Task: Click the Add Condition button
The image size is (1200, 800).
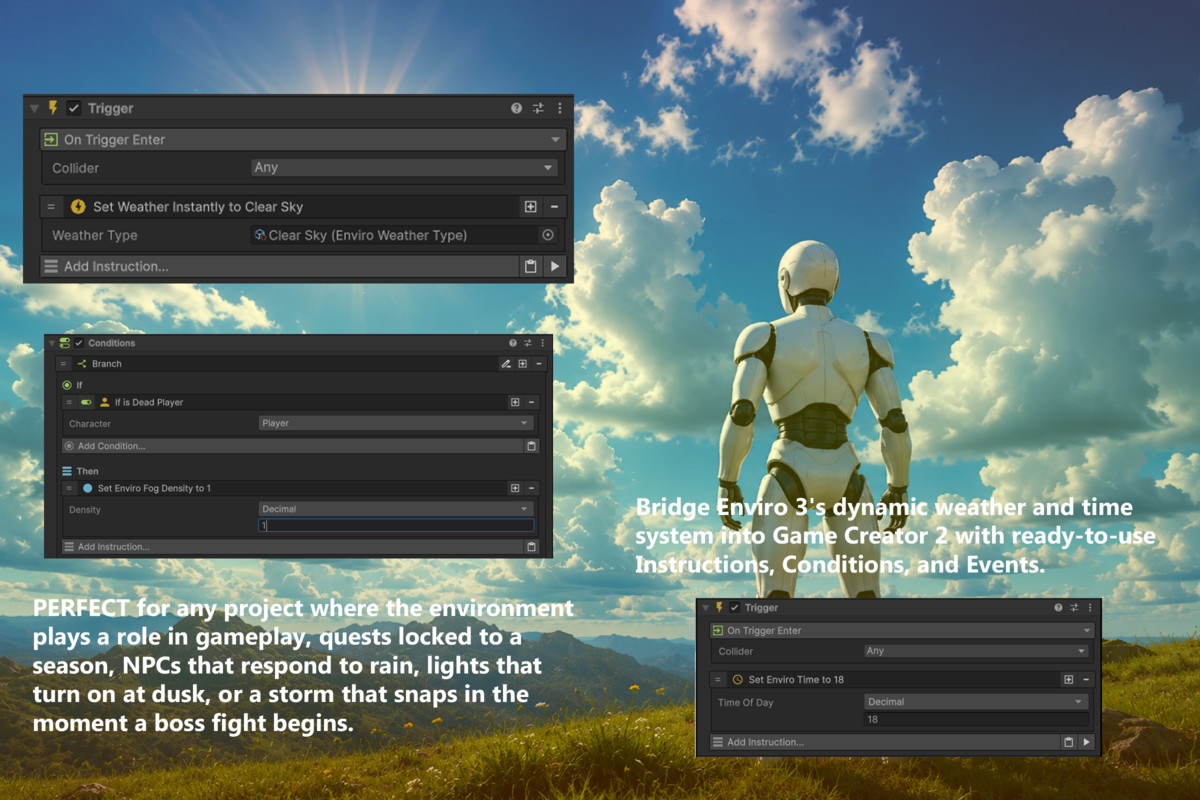Action: coord(292,446)
